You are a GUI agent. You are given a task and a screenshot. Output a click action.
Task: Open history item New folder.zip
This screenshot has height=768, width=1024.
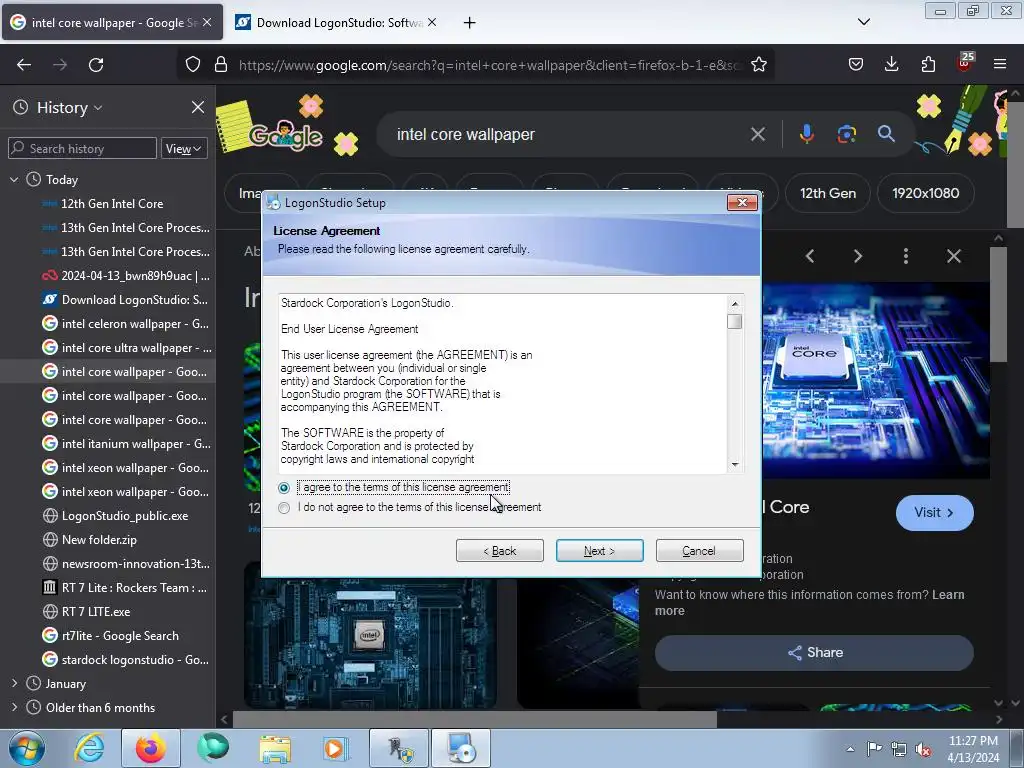coord(99,540)
